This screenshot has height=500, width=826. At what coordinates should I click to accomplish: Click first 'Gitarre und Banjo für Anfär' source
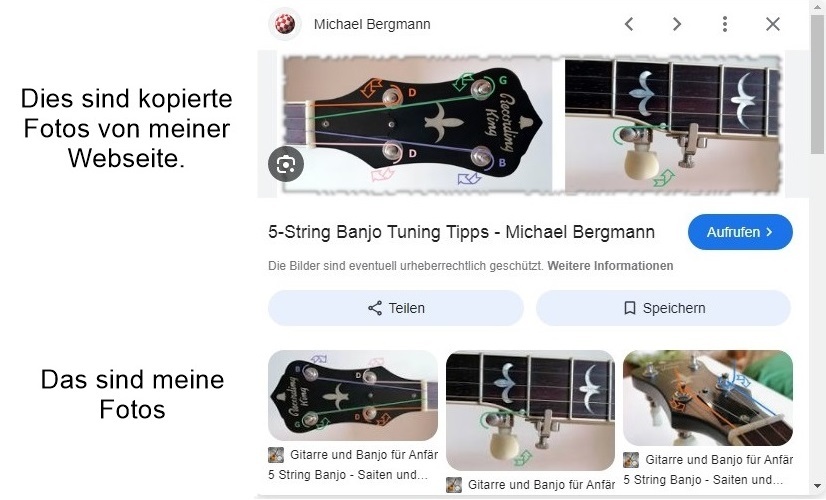pos(363,455)
